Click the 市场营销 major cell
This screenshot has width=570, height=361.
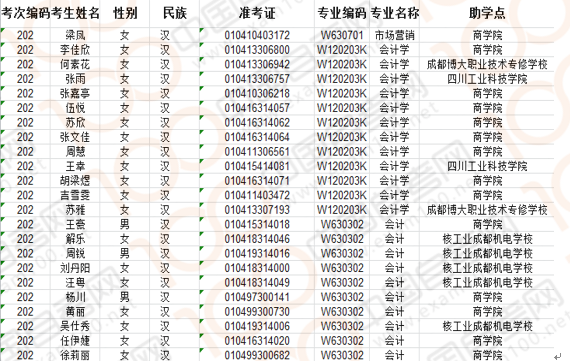(394, 35)
